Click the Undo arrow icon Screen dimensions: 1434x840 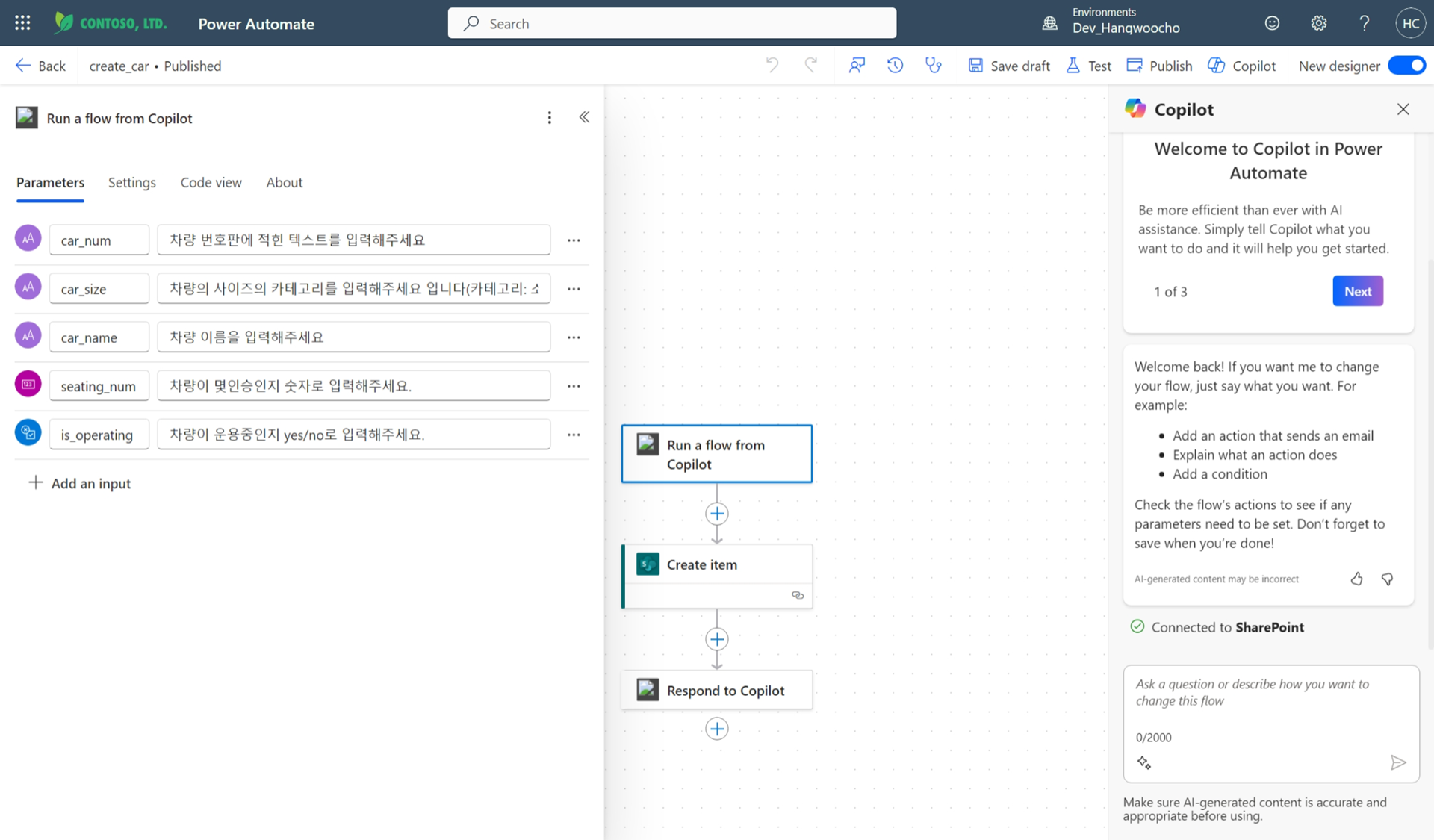click(x=772, y=66)
